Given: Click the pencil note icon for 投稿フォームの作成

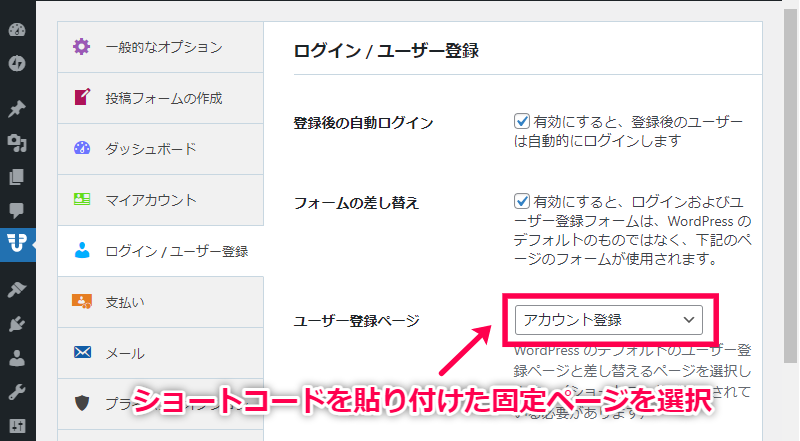Looking at the screenshot, I should click(82, 97).
